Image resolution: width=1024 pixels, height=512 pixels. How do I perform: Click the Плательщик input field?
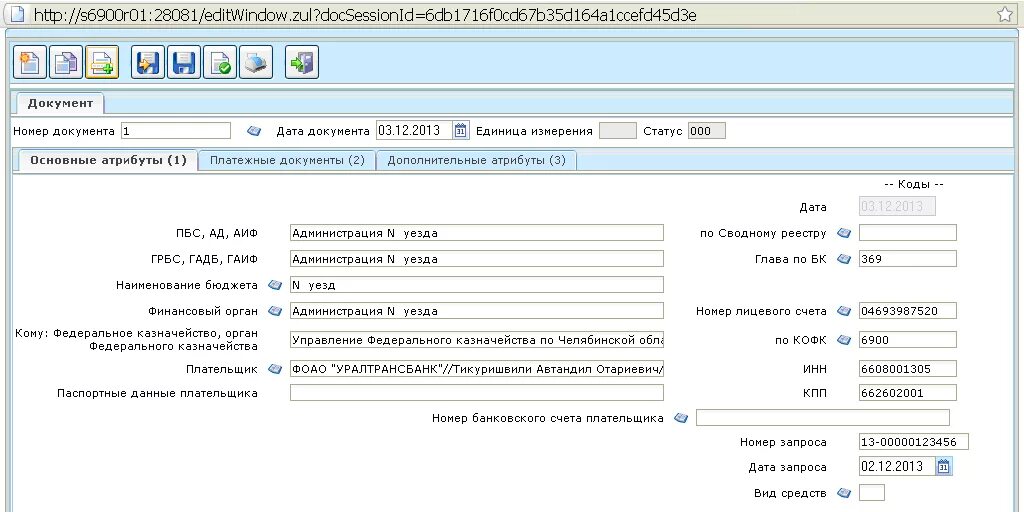coord(477,369)
